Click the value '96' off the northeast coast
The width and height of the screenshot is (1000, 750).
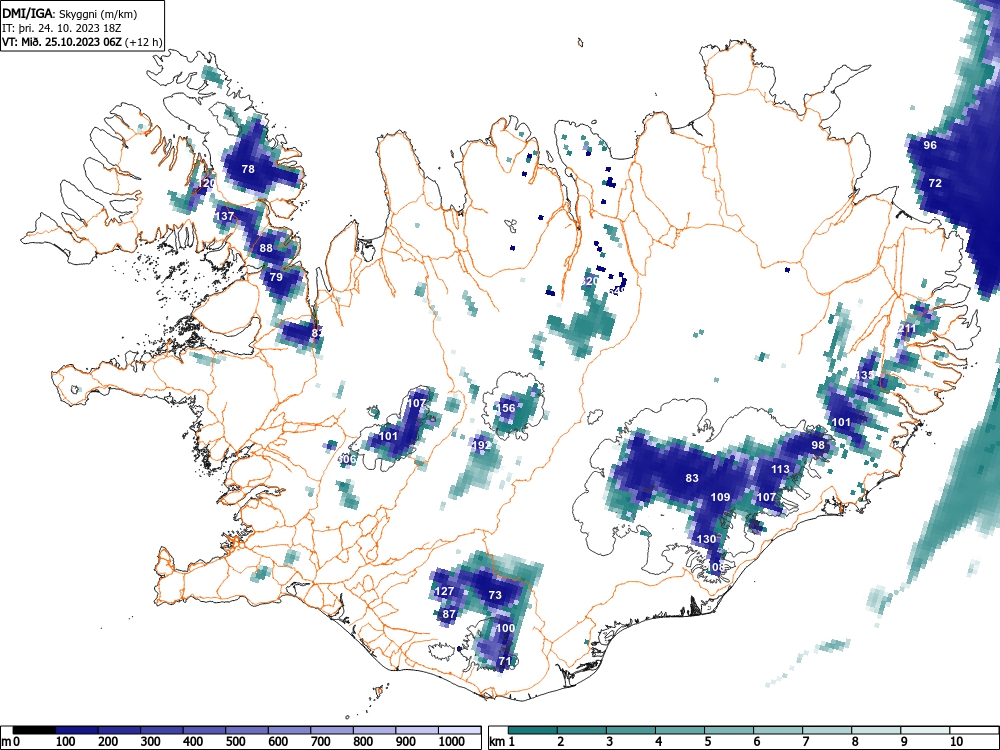[930, 145]
